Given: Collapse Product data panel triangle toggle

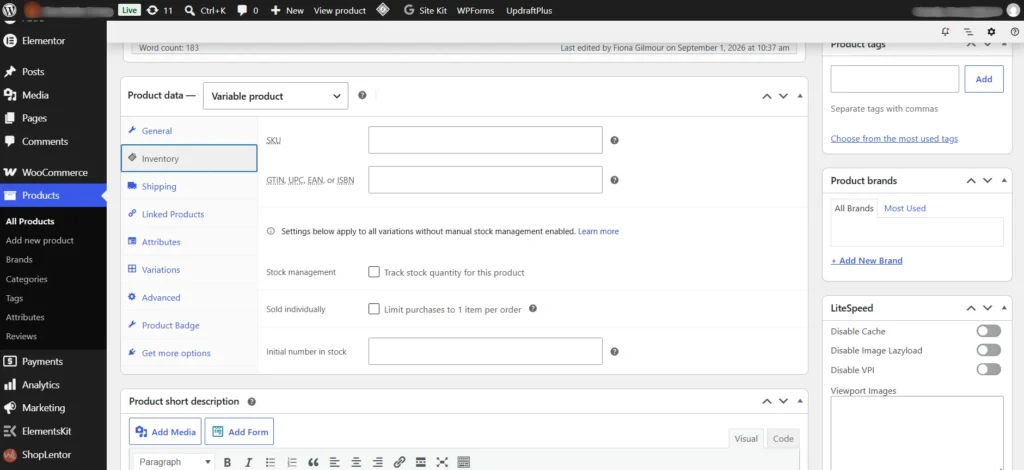Looking at the screenshot, I should tap(800, 96).
